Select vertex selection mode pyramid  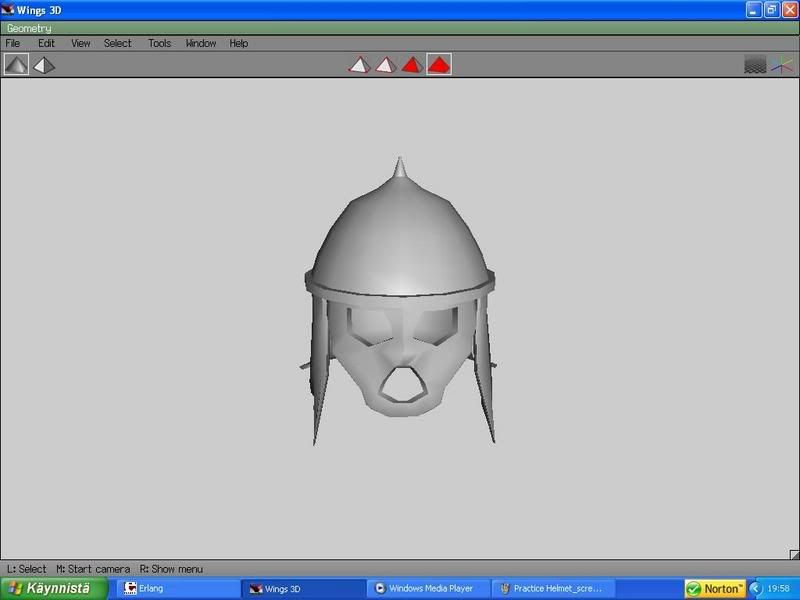(359, 65)
